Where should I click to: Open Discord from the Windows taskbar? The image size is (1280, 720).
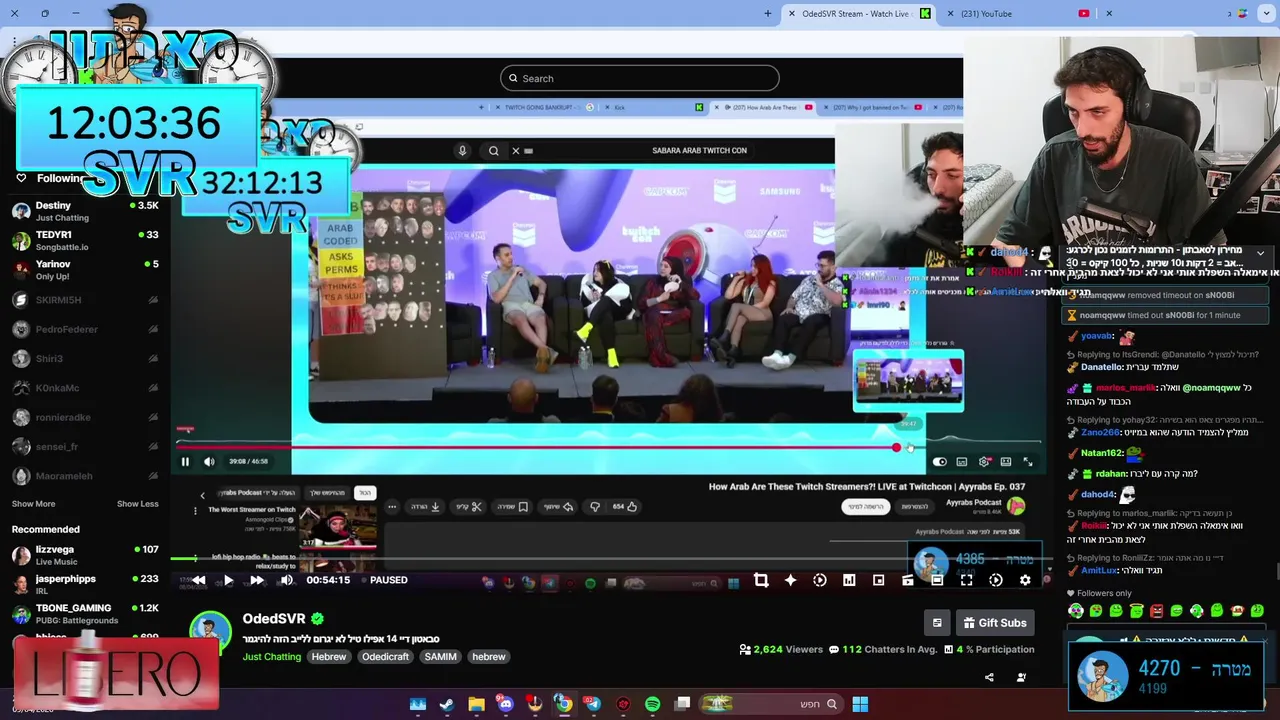click(x=505, y=704)
